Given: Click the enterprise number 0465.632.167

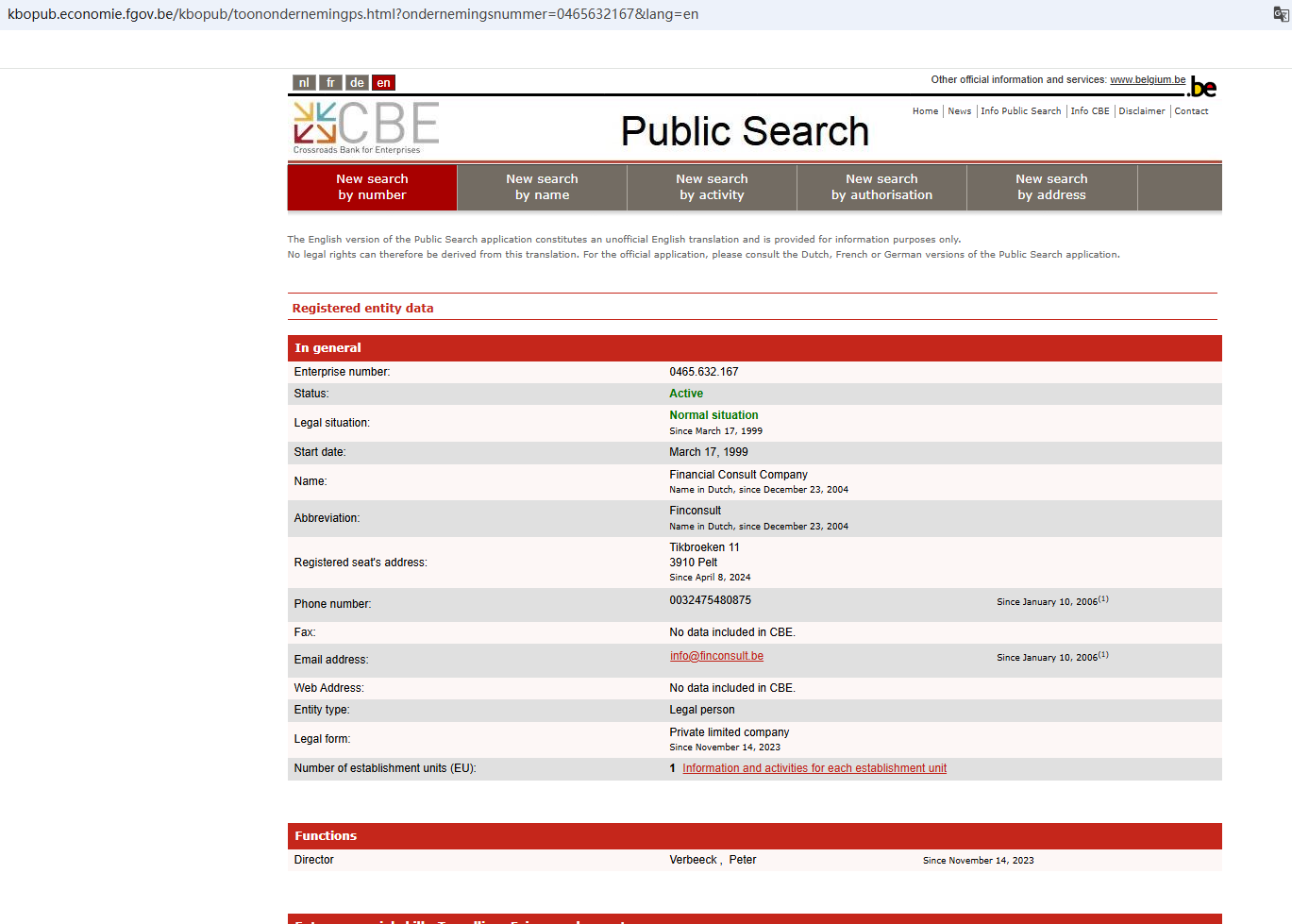Looking at the screenshot, I should [704, 372].
